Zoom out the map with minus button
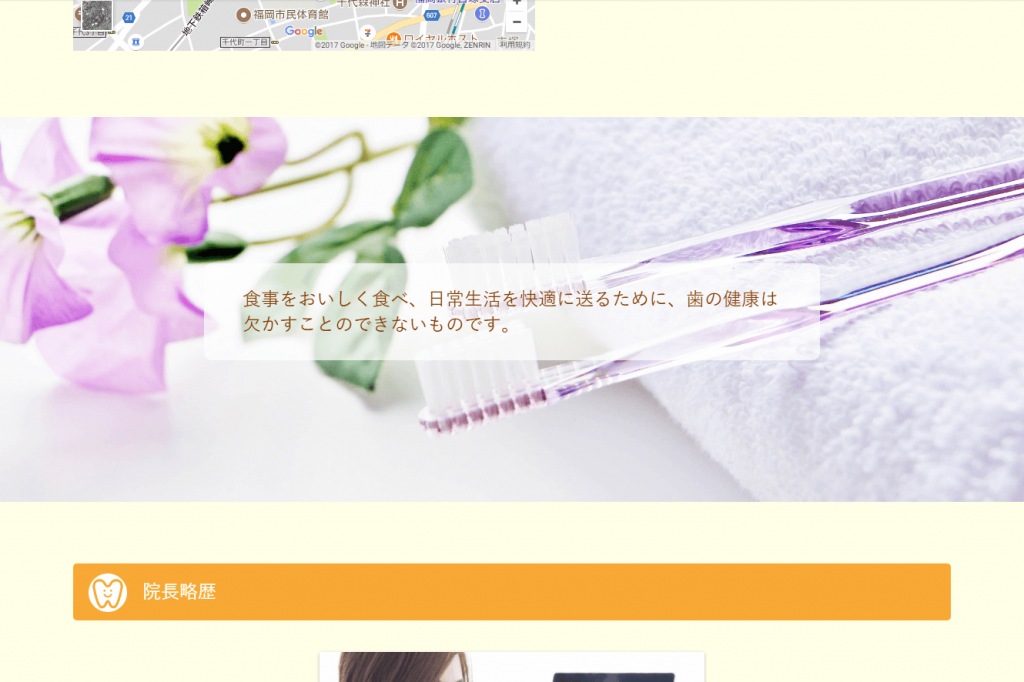 click(x=517, y=22)
